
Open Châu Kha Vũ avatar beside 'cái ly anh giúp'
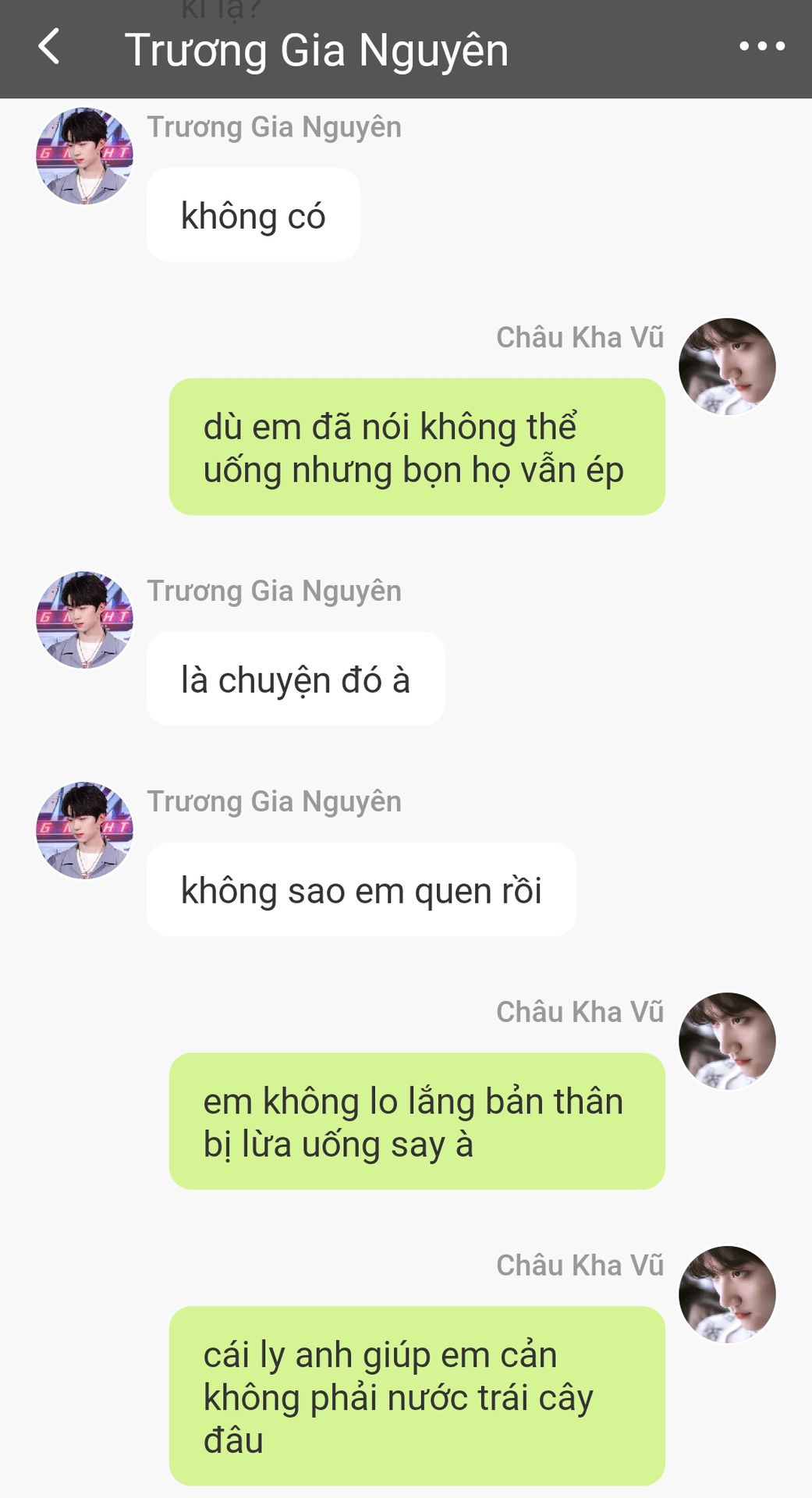pyautogui.click(x=727, y=1295)
